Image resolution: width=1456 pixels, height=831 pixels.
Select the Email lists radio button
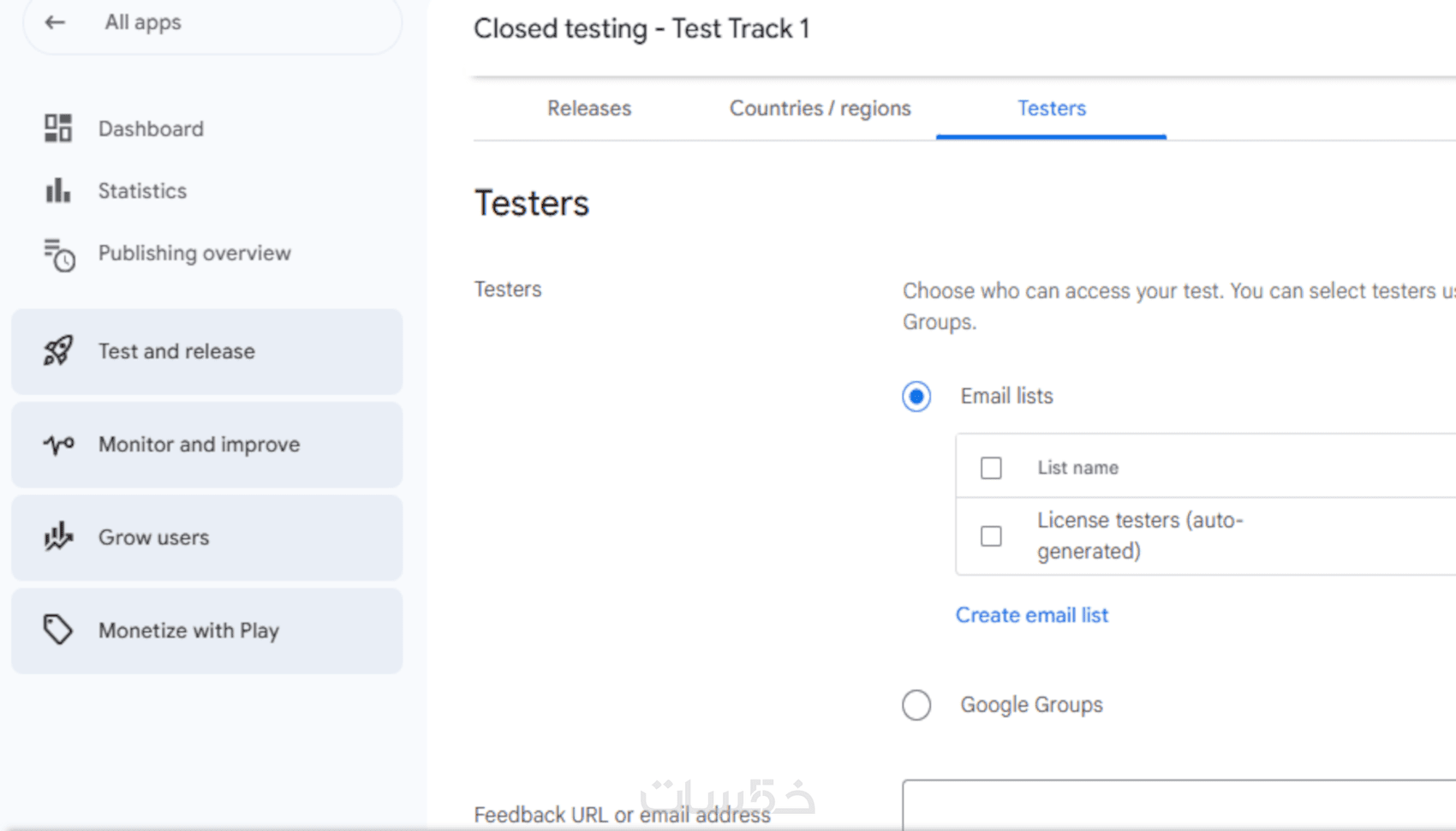(x=916, y=397)
